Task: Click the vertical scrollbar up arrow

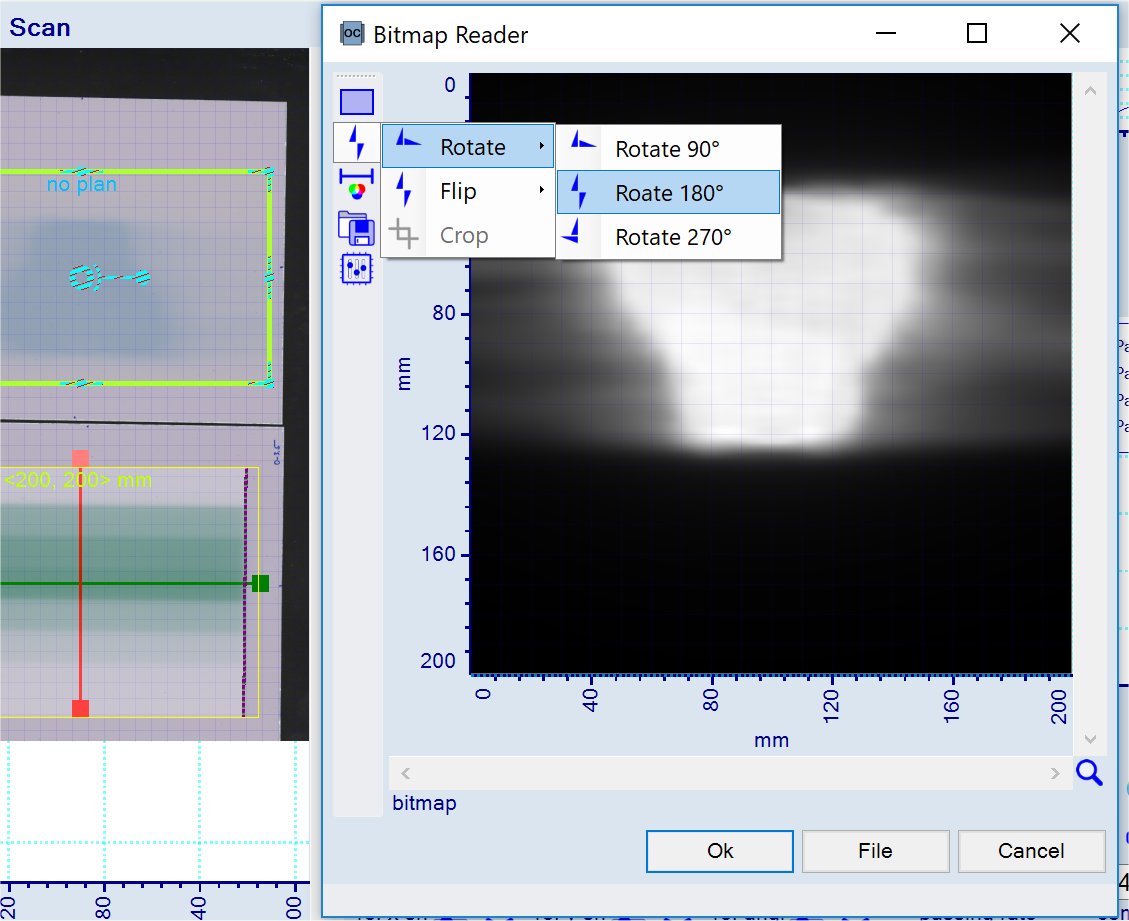Action: click(x=1090, y=91)
